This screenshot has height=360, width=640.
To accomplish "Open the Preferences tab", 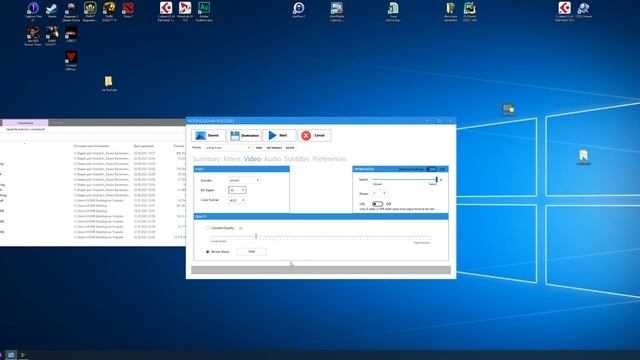I will [329, 159].
